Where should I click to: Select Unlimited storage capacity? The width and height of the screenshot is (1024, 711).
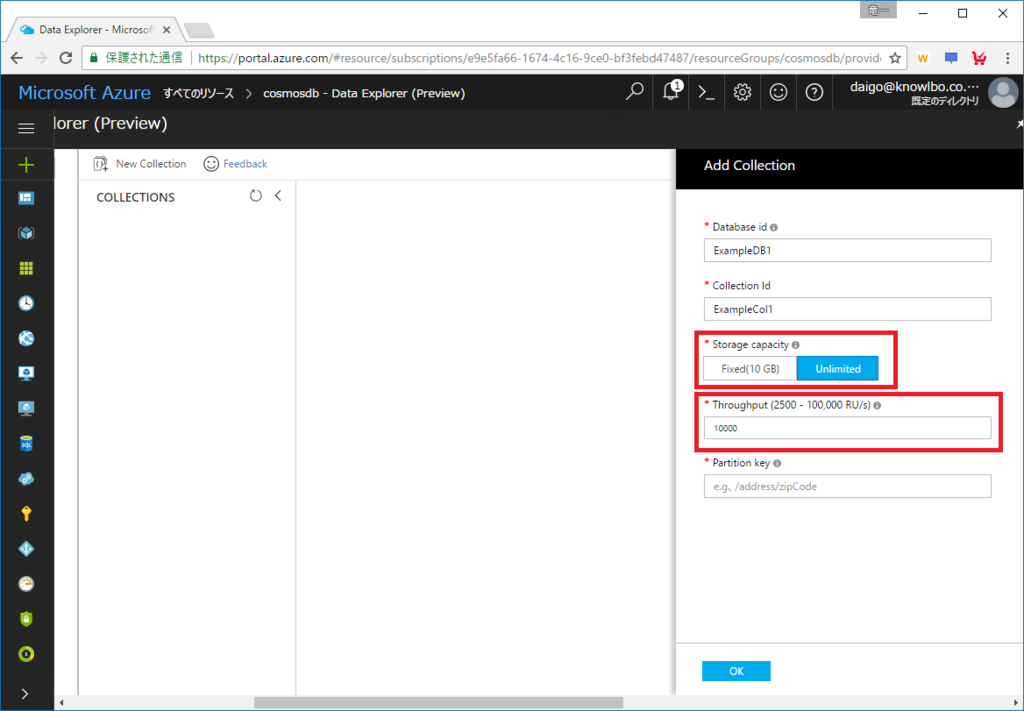tap(838, 369)
